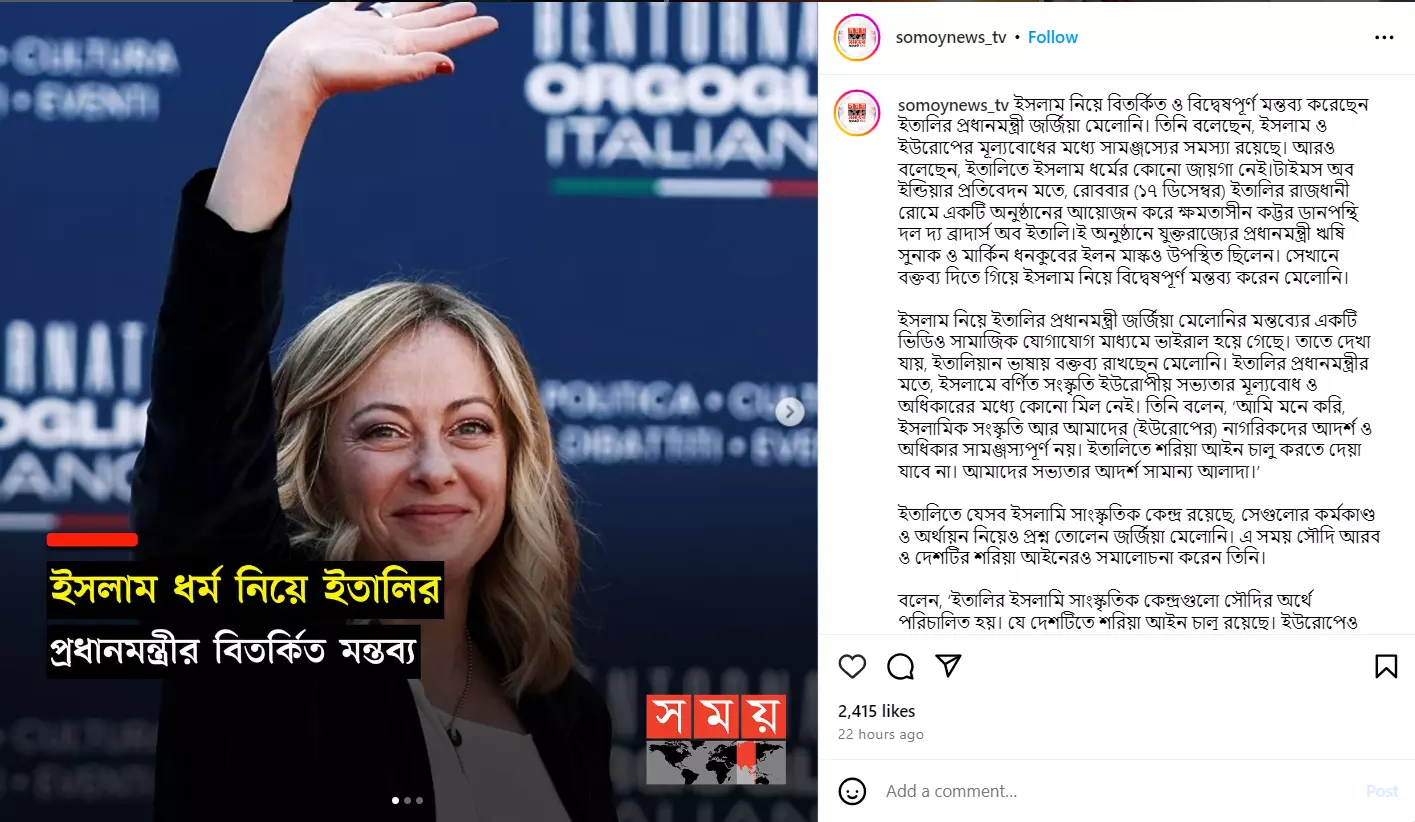1415x822 pixels.
Task: View the 2,415 likes list
Action: tap(877, 711)
